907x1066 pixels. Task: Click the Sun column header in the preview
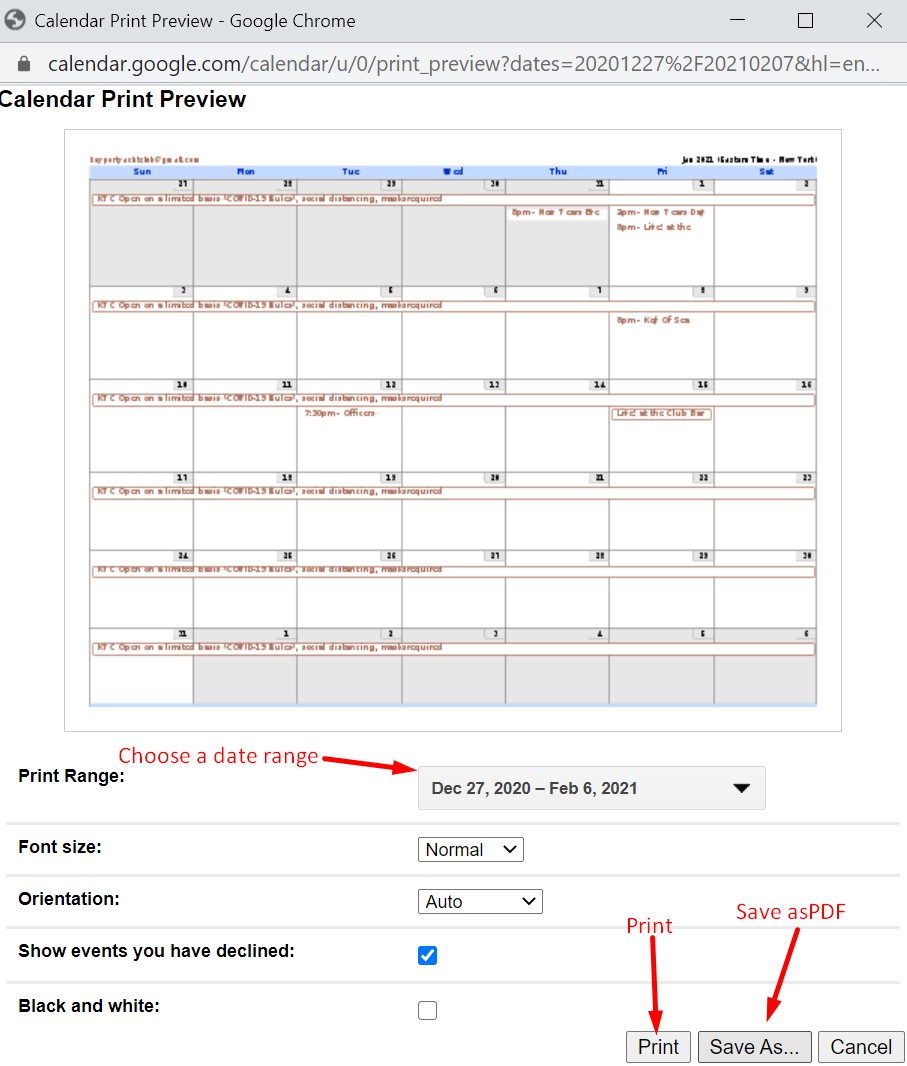142,172
